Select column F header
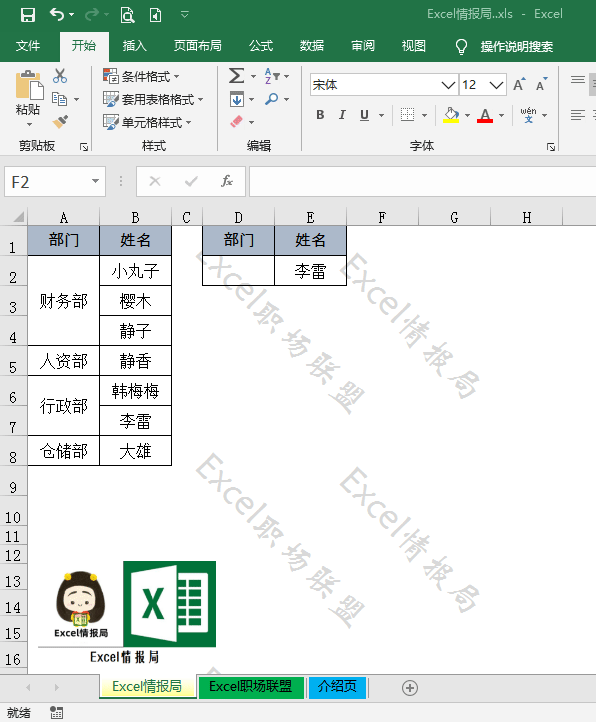This screenshot has width=596, height=722. coord(382,217)
